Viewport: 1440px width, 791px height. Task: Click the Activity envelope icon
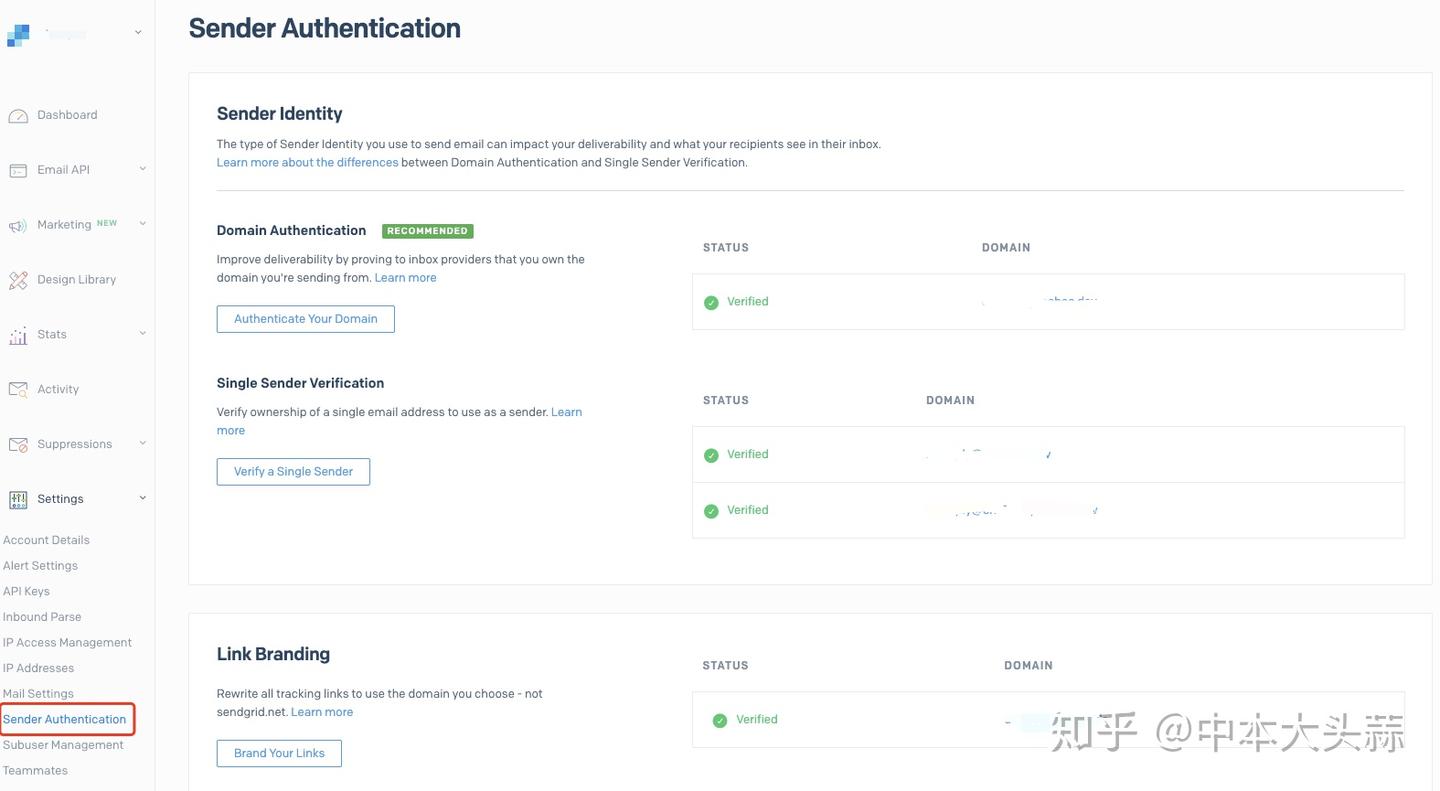click(x=18, y=390)
